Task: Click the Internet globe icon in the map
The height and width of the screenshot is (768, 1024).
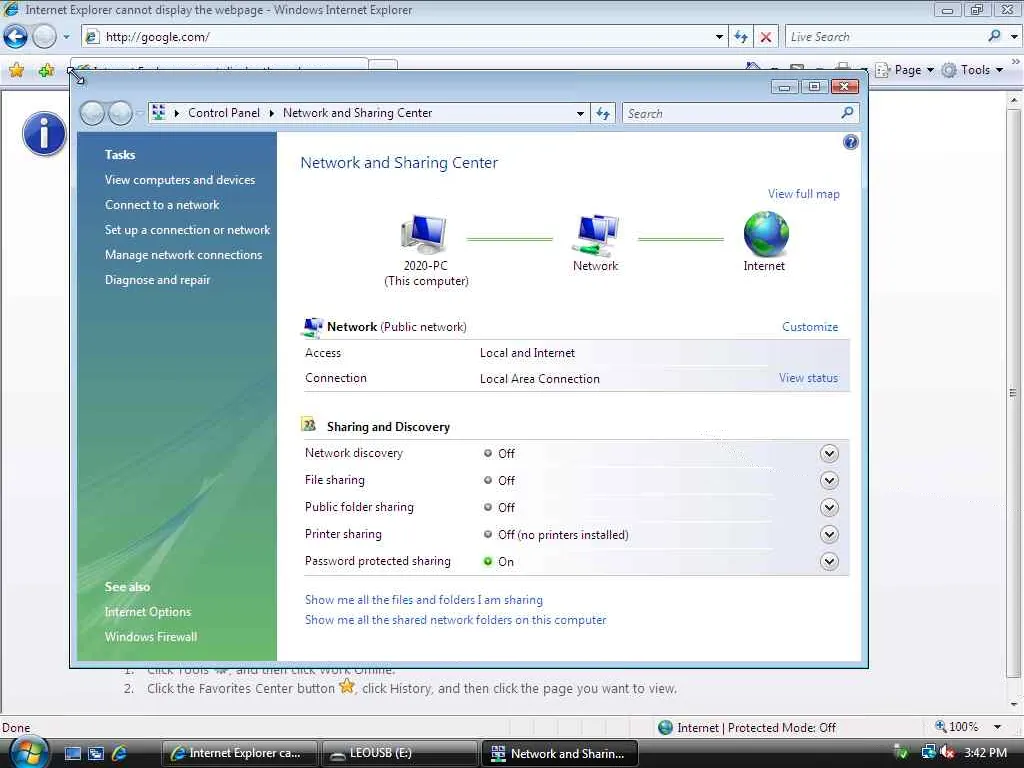Action: click(765, 234)
